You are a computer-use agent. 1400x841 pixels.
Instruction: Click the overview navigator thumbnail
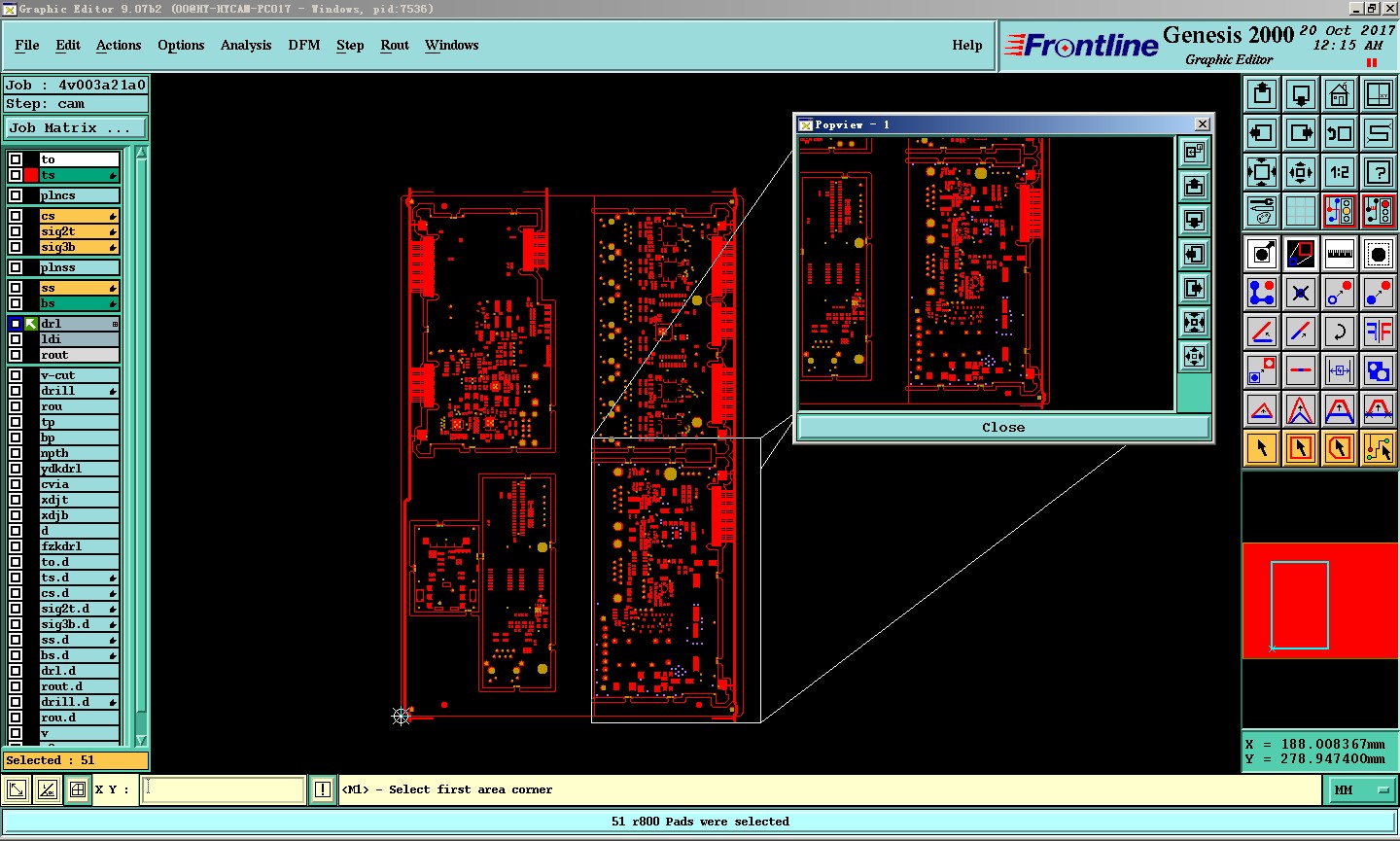pyautogui.click(x=1320, y=601)
